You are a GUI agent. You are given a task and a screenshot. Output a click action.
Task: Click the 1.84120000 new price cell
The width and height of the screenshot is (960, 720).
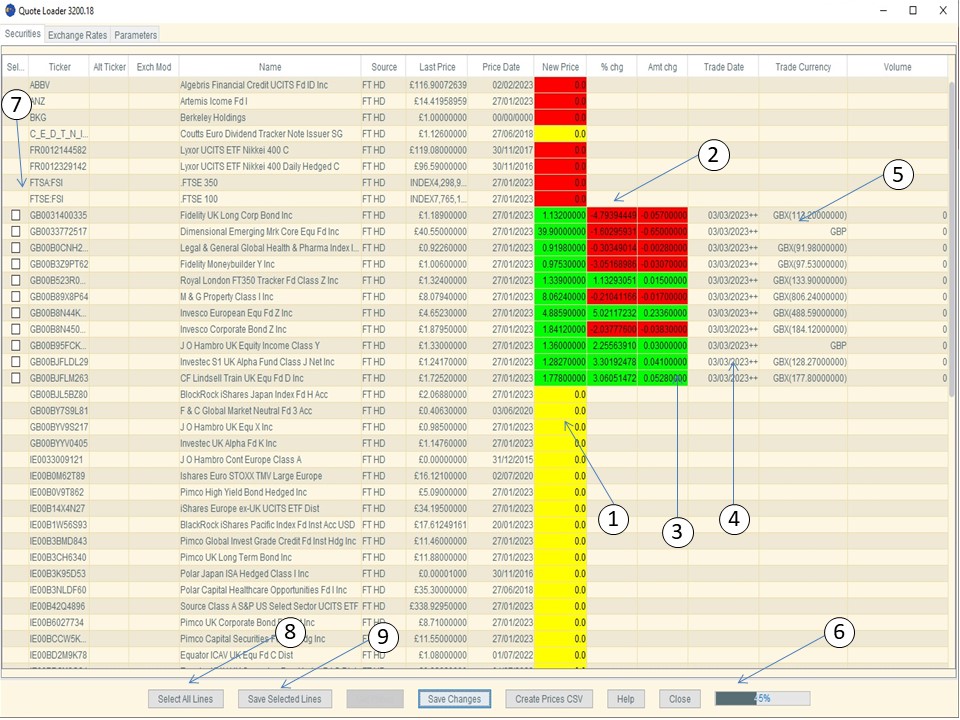561,329
